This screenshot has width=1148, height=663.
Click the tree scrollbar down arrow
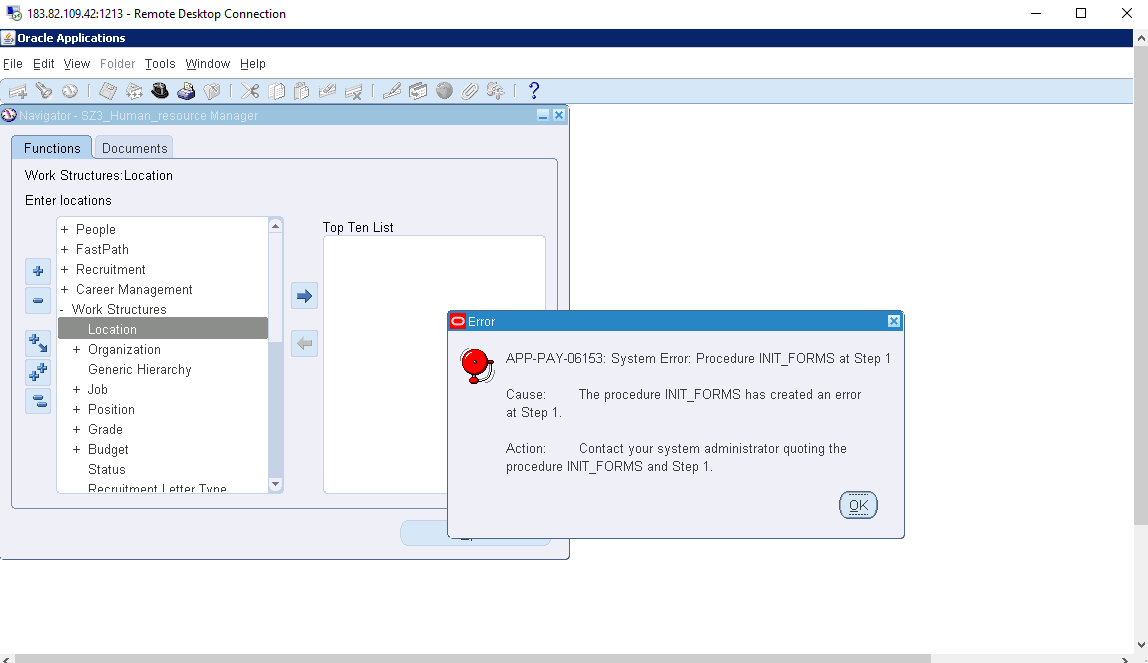click(275, 484)
